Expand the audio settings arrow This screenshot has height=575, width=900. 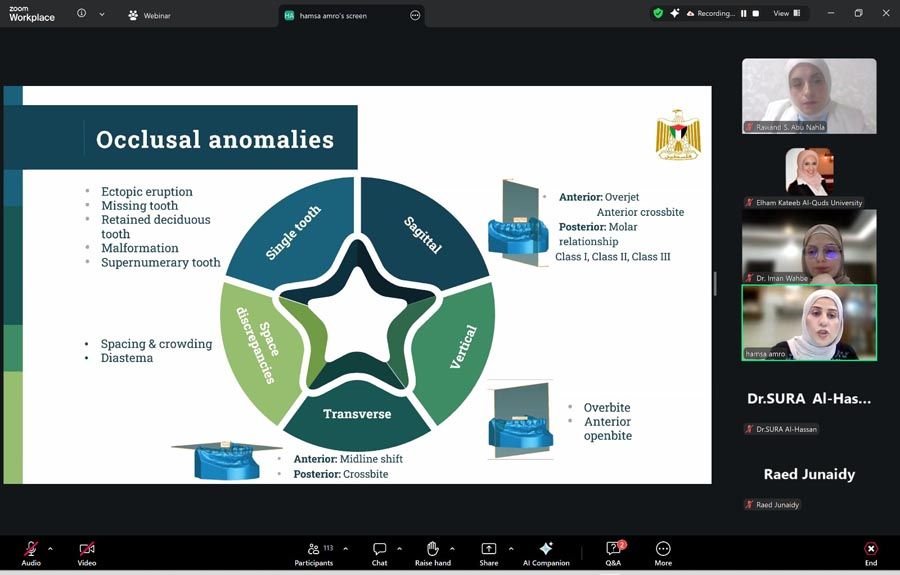[50, 548]
